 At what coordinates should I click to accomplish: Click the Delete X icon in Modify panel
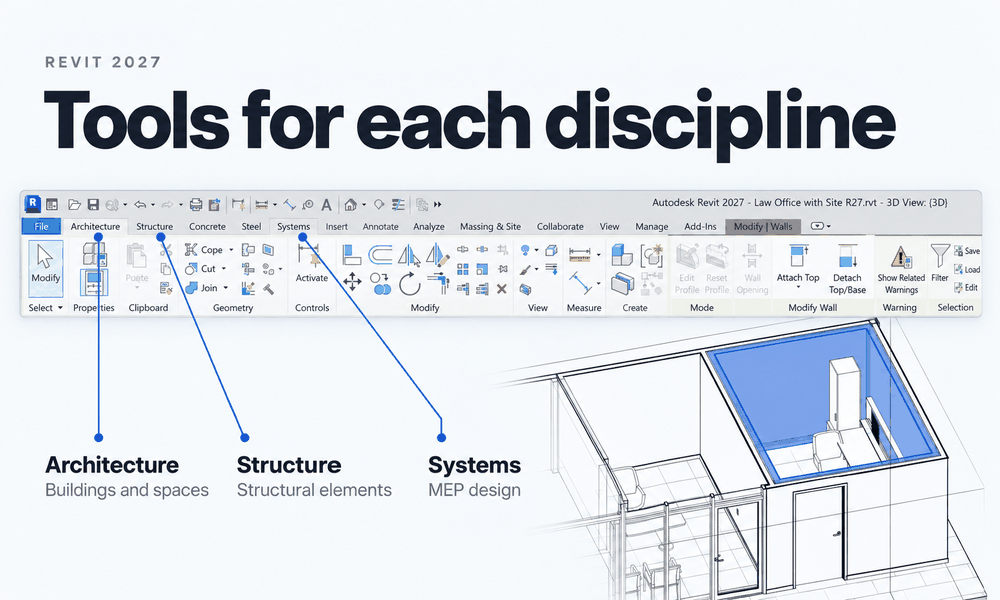502,289
